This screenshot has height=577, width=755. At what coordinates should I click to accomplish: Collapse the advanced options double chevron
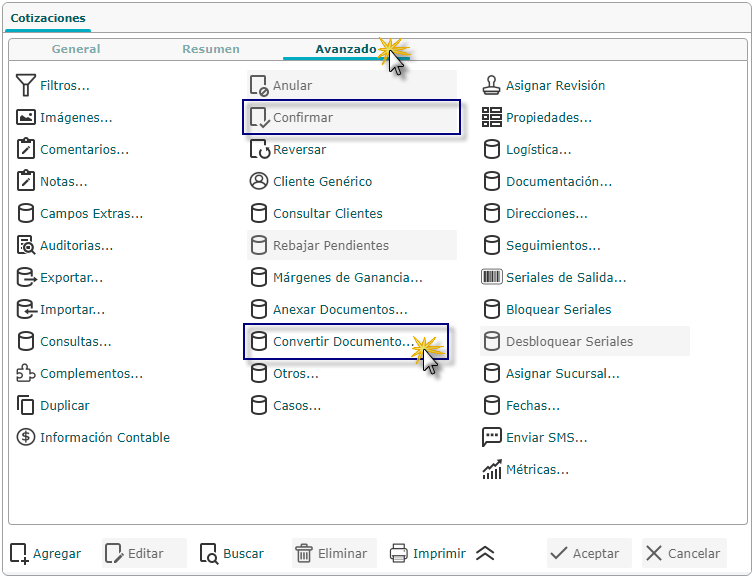point(485,553)
